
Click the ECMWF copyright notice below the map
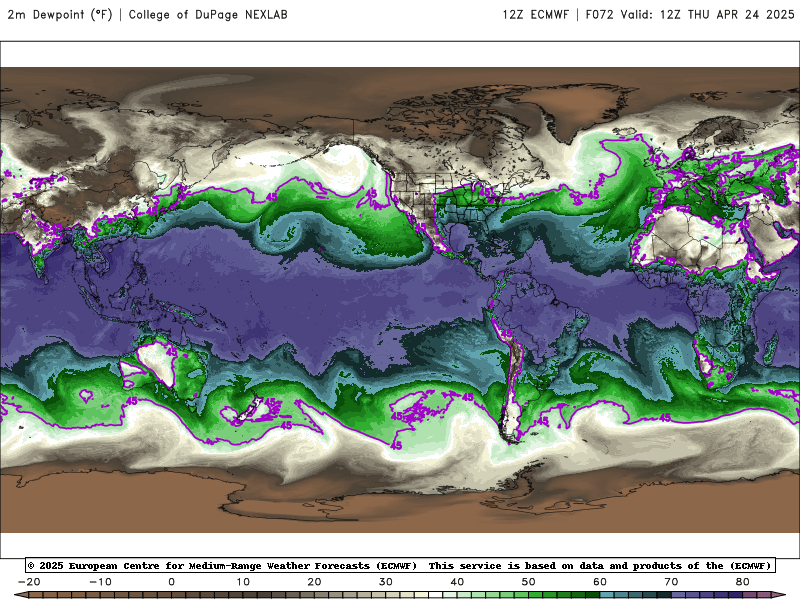click(x=400, y=565)
